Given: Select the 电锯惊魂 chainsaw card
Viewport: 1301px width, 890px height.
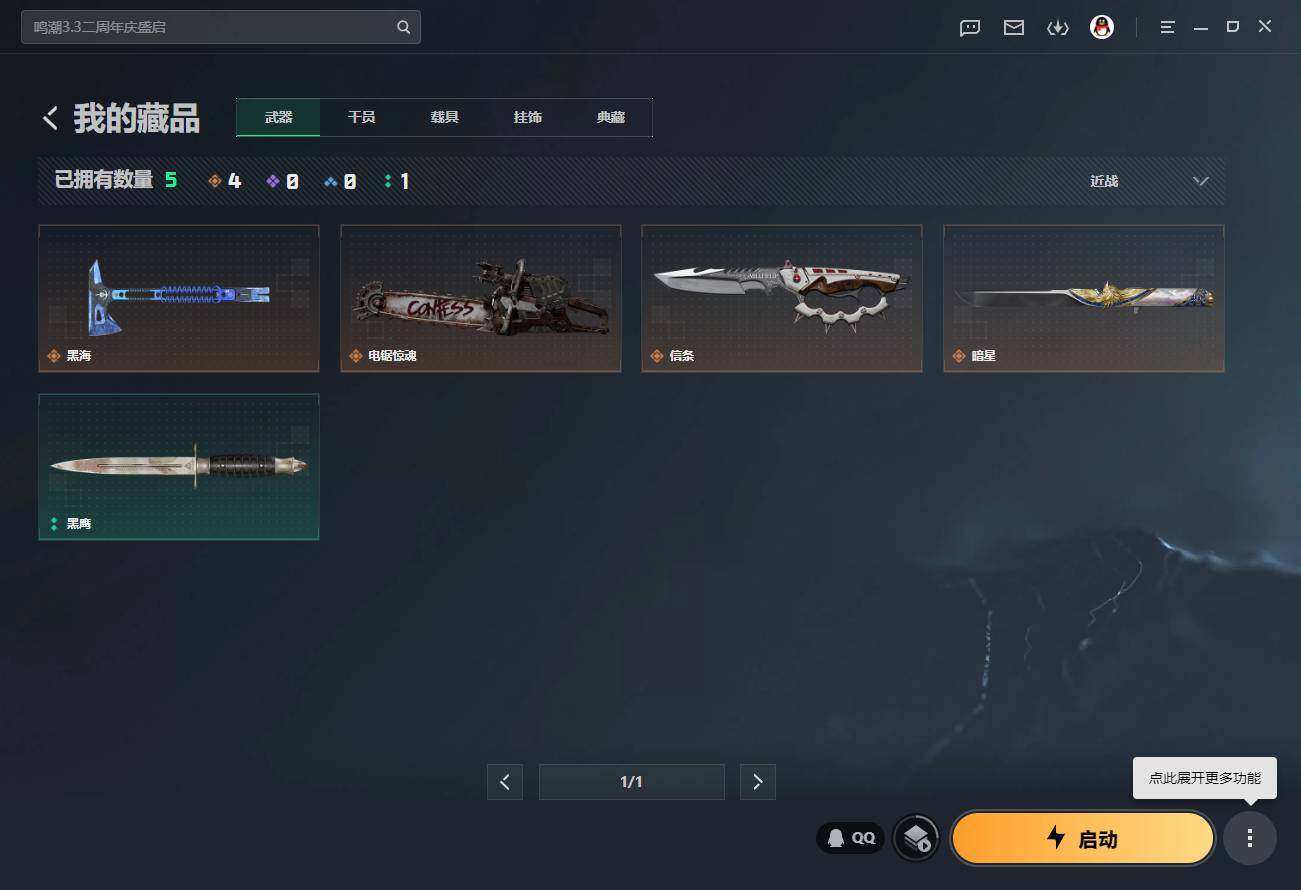Looking at the screenshot, I should click(x=481, y=298).
